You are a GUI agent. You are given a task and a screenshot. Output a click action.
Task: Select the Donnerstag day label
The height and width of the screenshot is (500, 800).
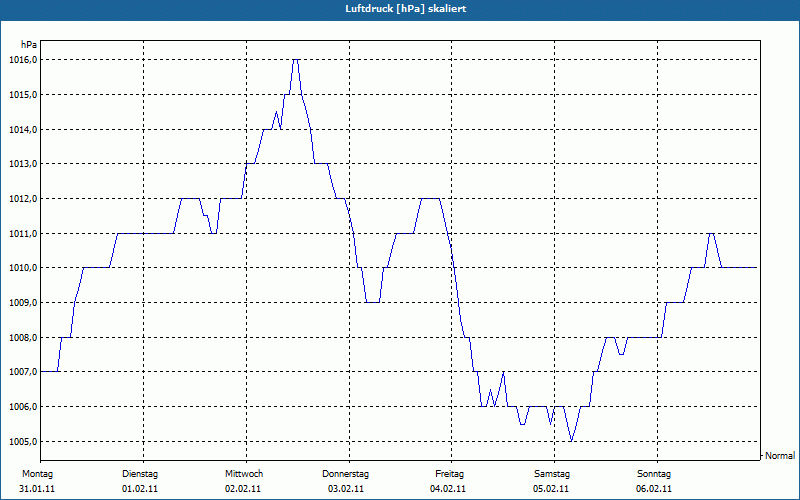[345, 474]
